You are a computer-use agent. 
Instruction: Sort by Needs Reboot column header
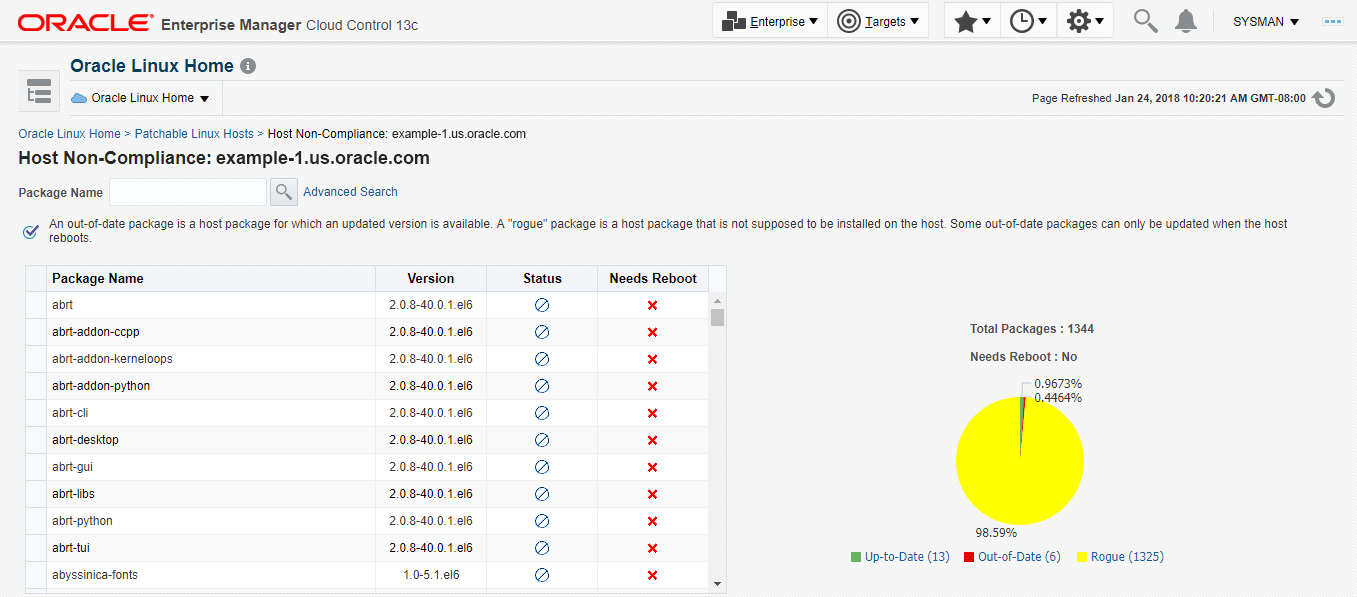(x=653, y=278)
